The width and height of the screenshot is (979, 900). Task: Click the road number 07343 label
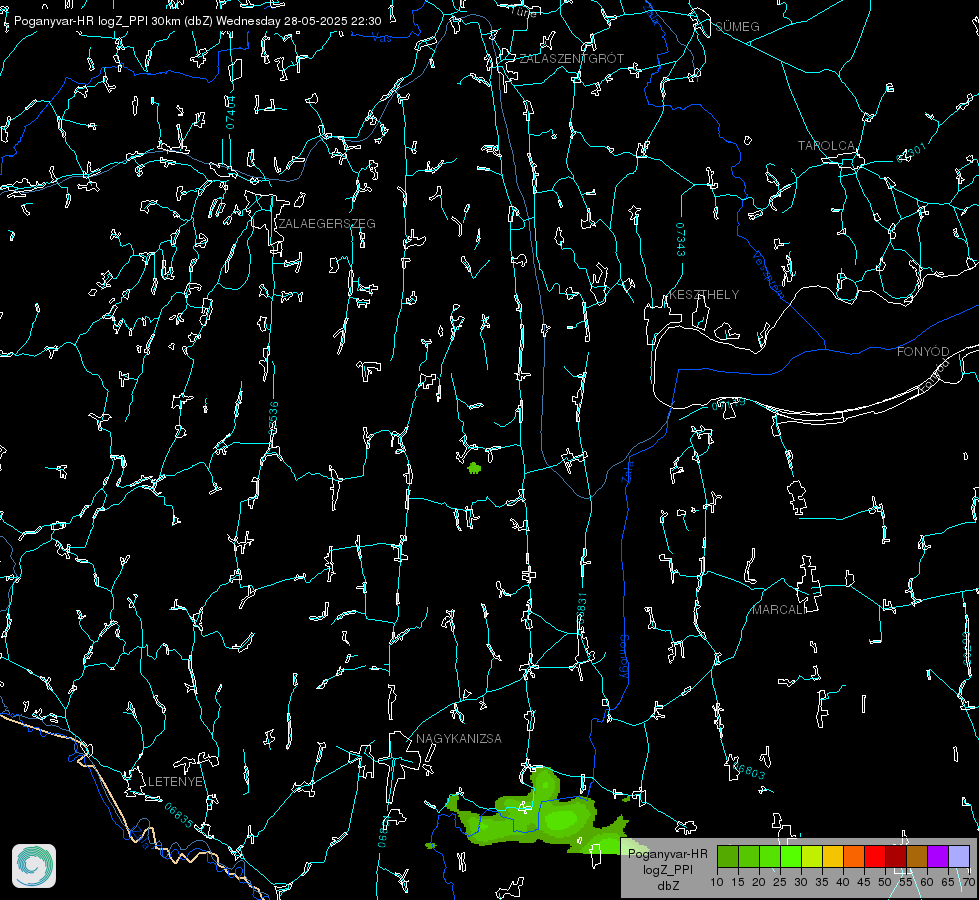[681, 240]
